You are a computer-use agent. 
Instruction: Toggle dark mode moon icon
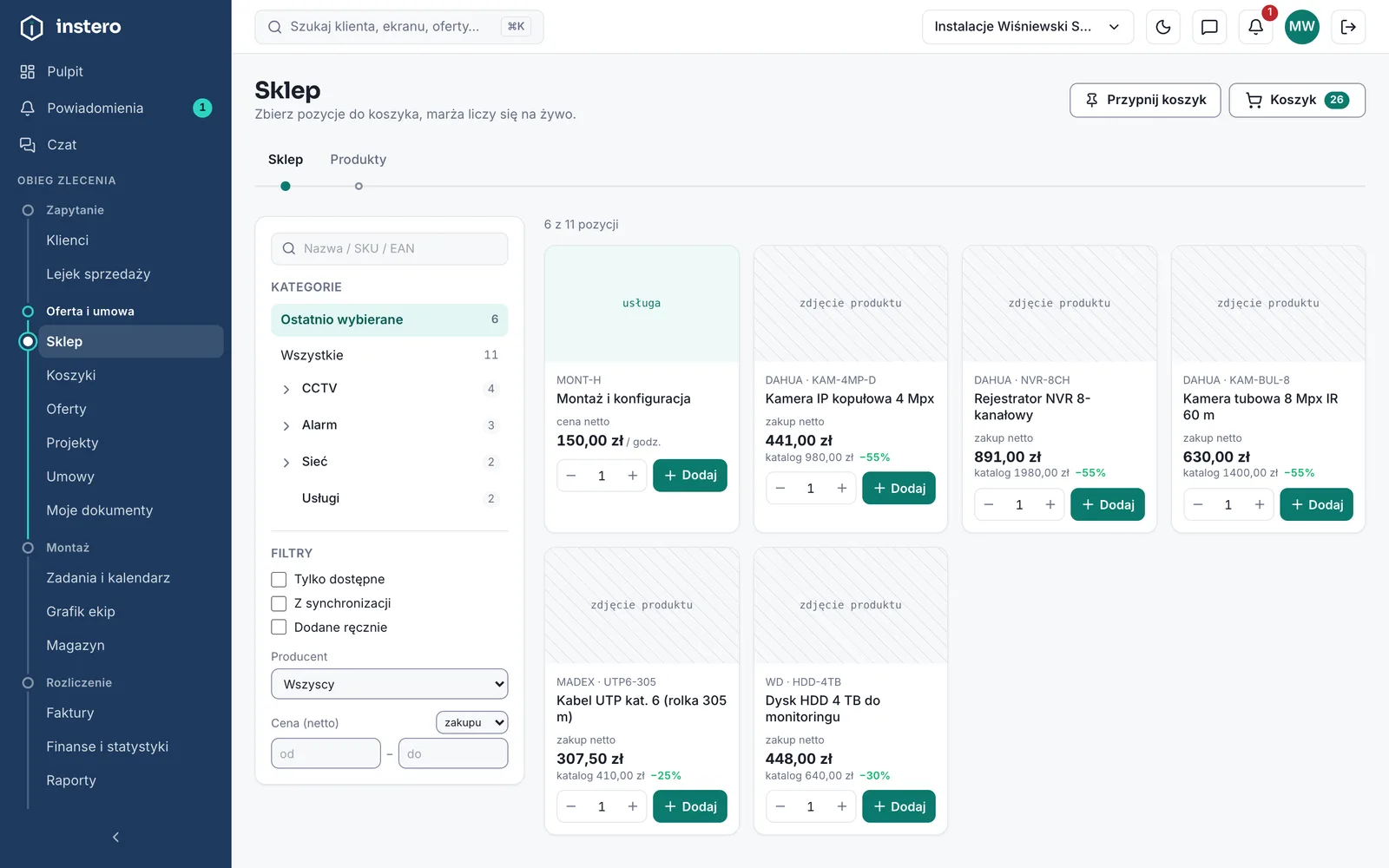(x=1163, y=27)
